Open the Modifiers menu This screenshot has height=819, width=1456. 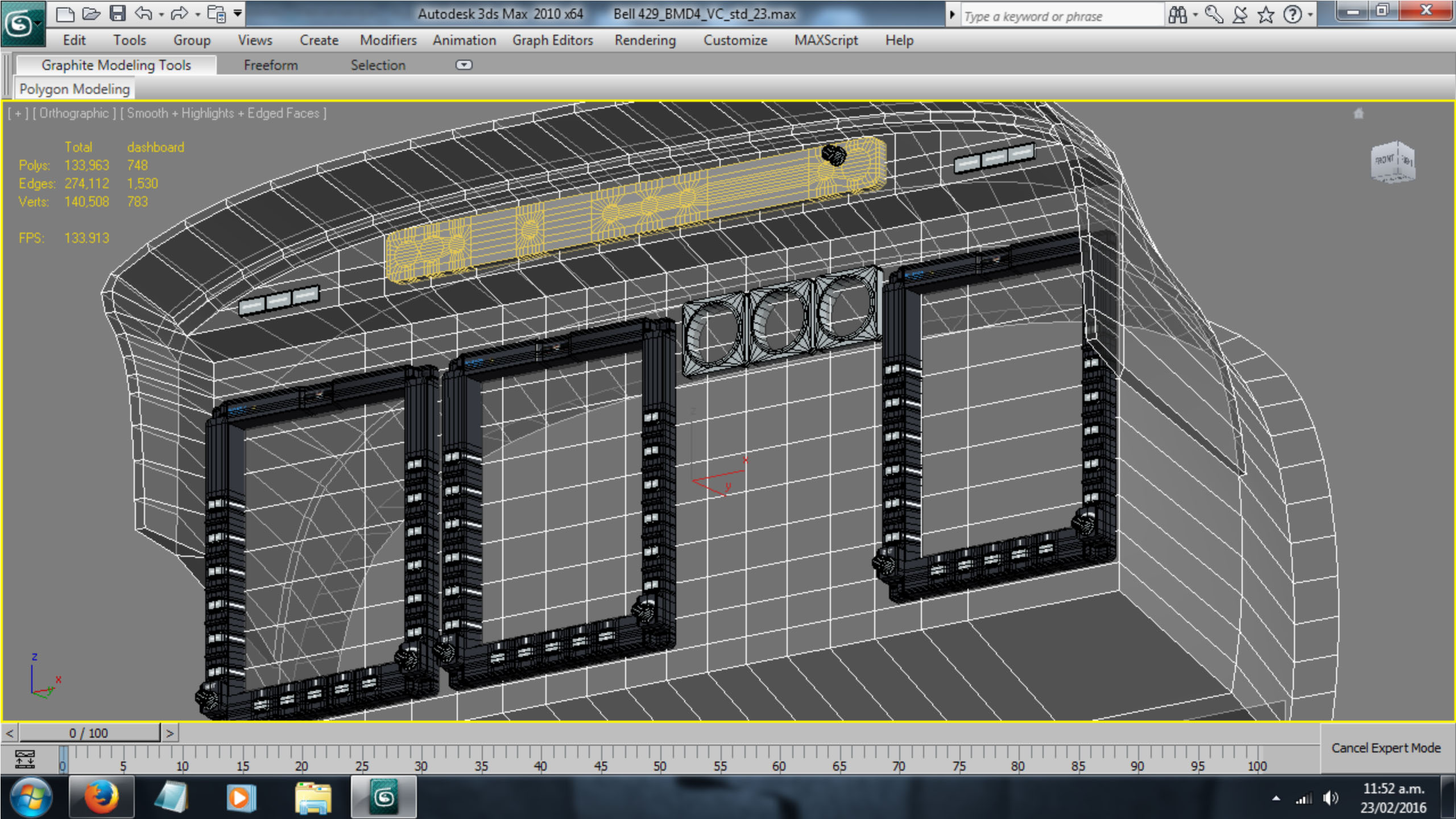coord(388,40)
